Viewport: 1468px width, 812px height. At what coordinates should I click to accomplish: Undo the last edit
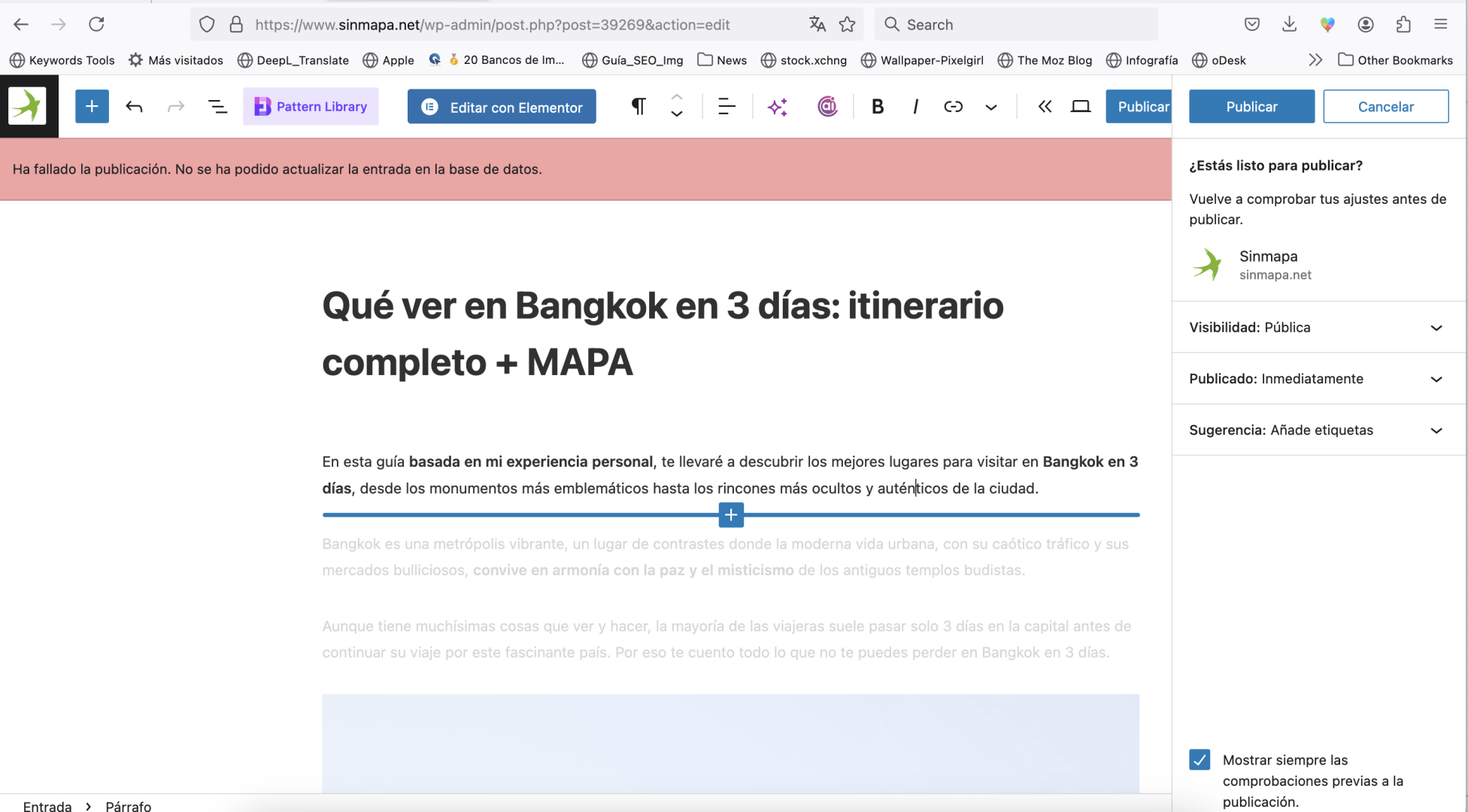coord(134,107)
